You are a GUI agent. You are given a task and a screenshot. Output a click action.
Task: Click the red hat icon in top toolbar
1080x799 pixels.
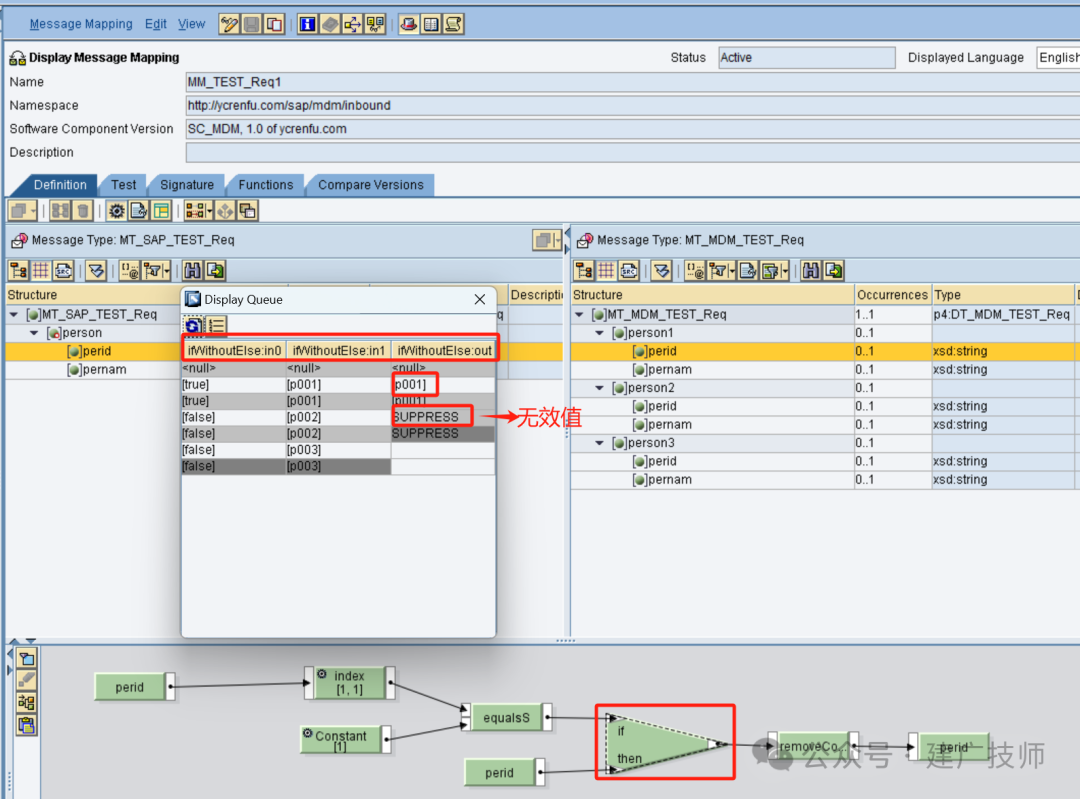coord(408,24)
